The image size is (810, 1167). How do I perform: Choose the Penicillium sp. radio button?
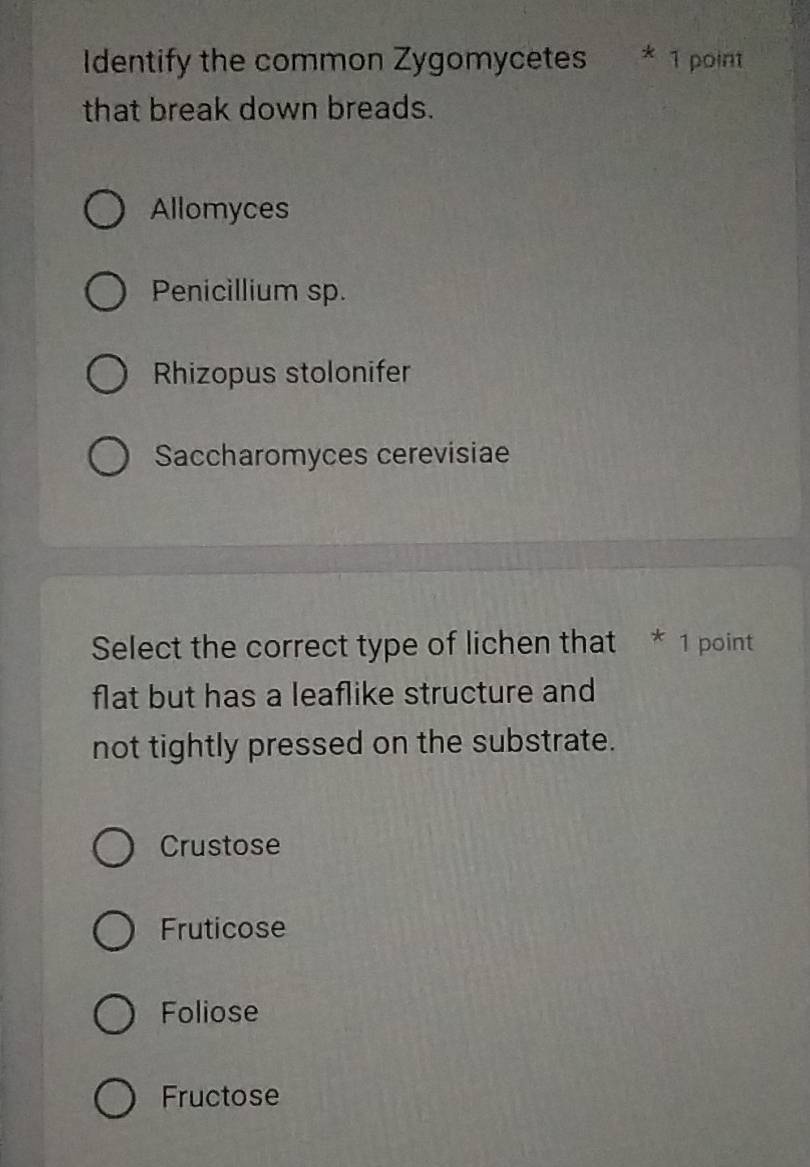(x=106, y=294)
